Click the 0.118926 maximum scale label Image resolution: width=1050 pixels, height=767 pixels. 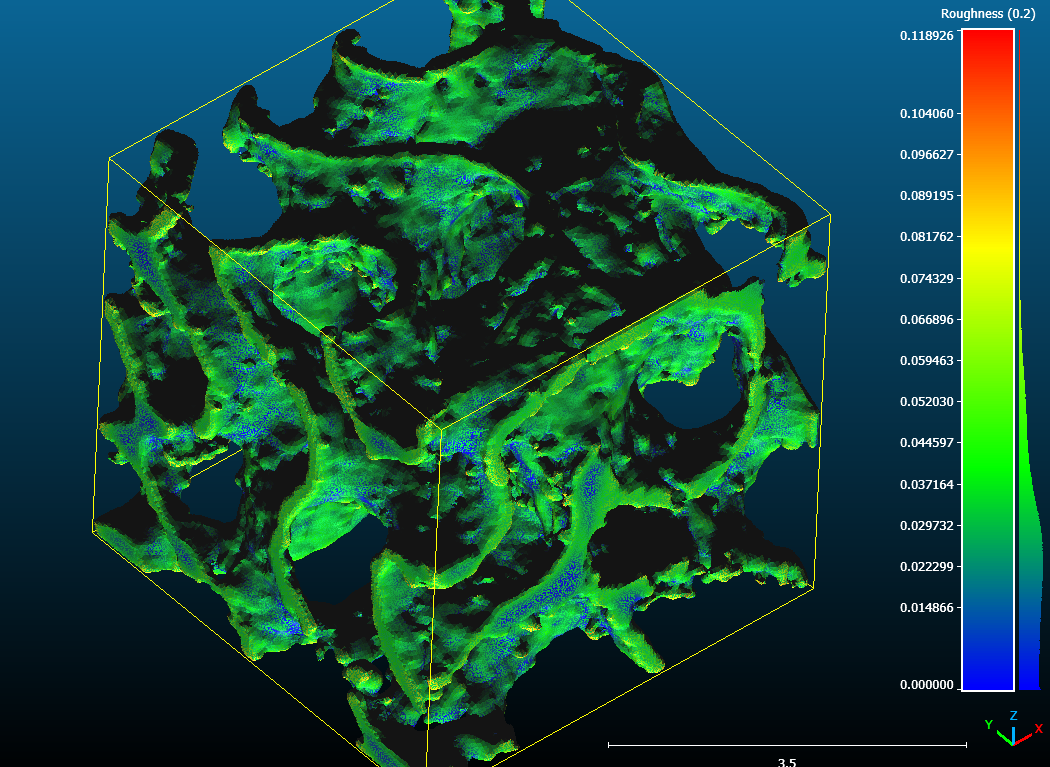pos(926,36)
